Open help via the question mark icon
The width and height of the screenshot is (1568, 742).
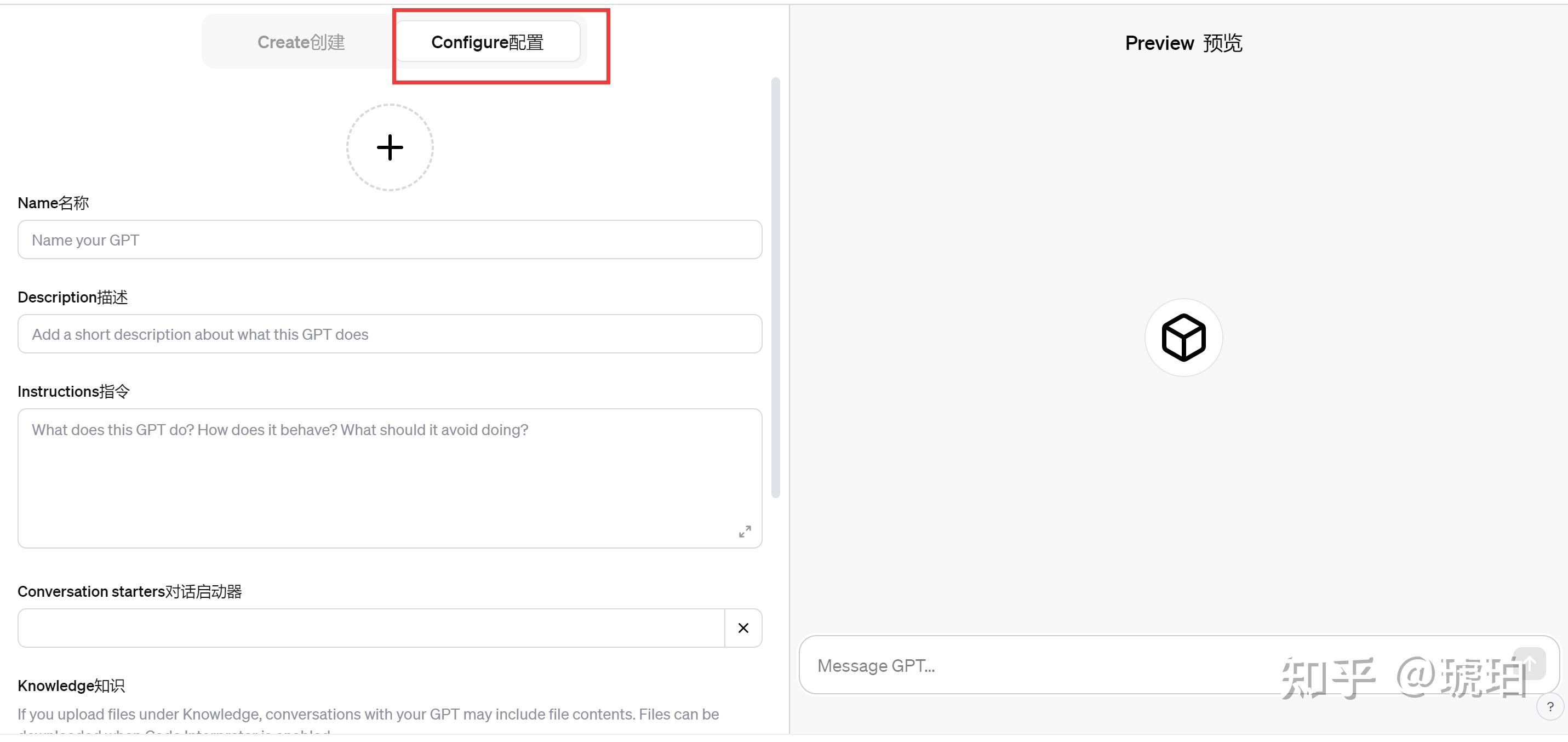pos(1550,707)
